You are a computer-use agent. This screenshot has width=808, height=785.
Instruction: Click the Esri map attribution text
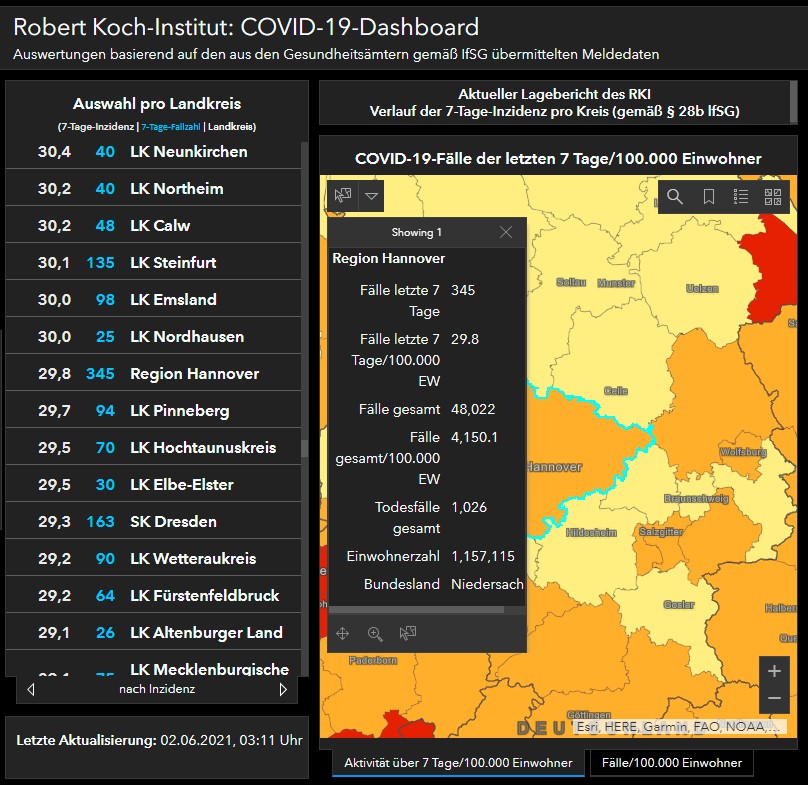click(x=679, y=727)
